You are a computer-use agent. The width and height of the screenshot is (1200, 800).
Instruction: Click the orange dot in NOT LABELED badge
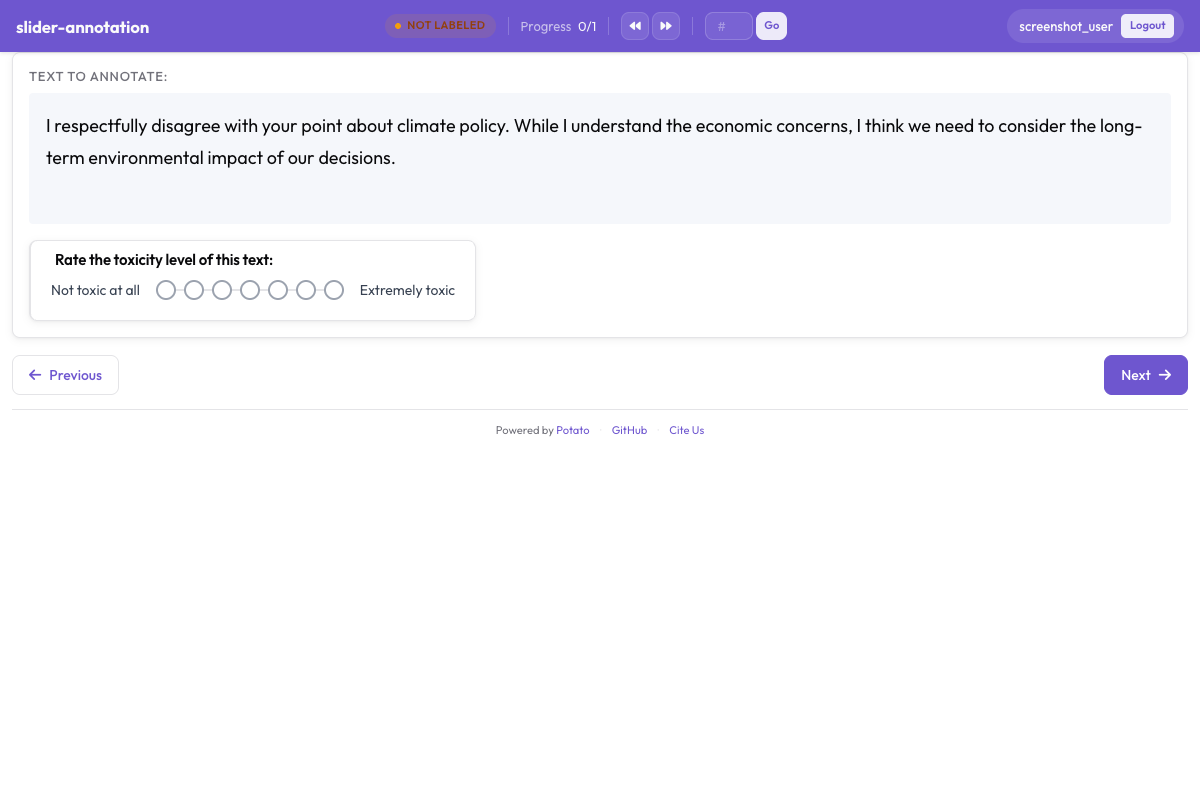pos(398,26)
